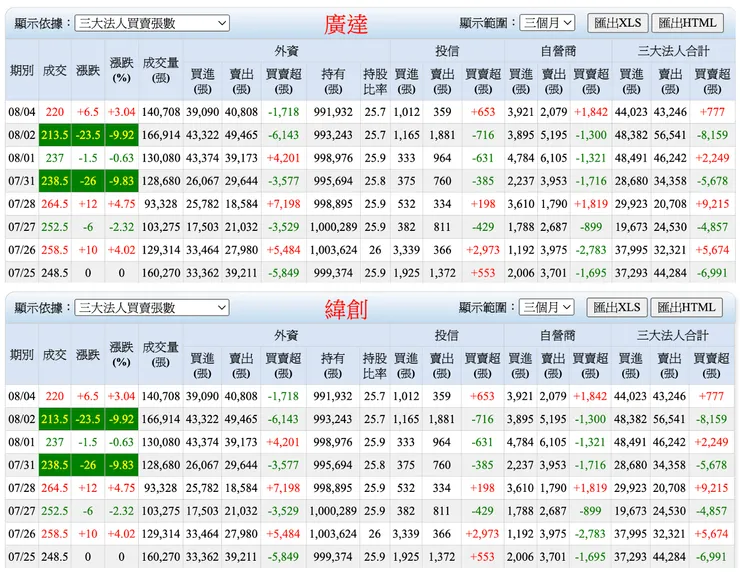Open 顯示範圍 三個月 dropdown in 緯創 panel
740x572 pixels.
click(x=547, y=307)
